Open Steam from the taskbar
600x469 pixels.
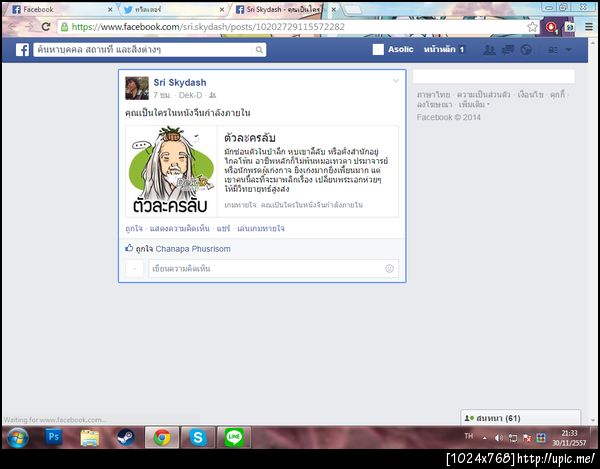coord(126,438)
